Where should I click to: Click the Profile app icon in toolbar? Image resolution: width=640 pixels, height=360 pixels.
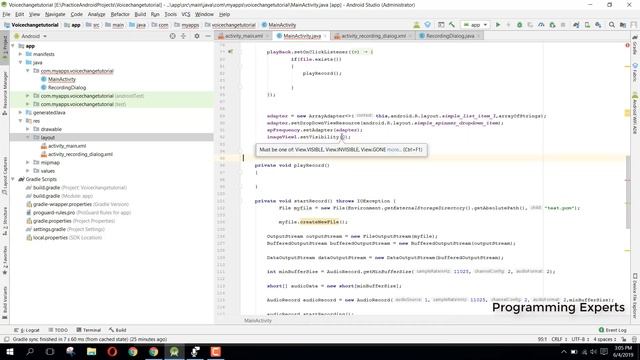click(541, 25)
